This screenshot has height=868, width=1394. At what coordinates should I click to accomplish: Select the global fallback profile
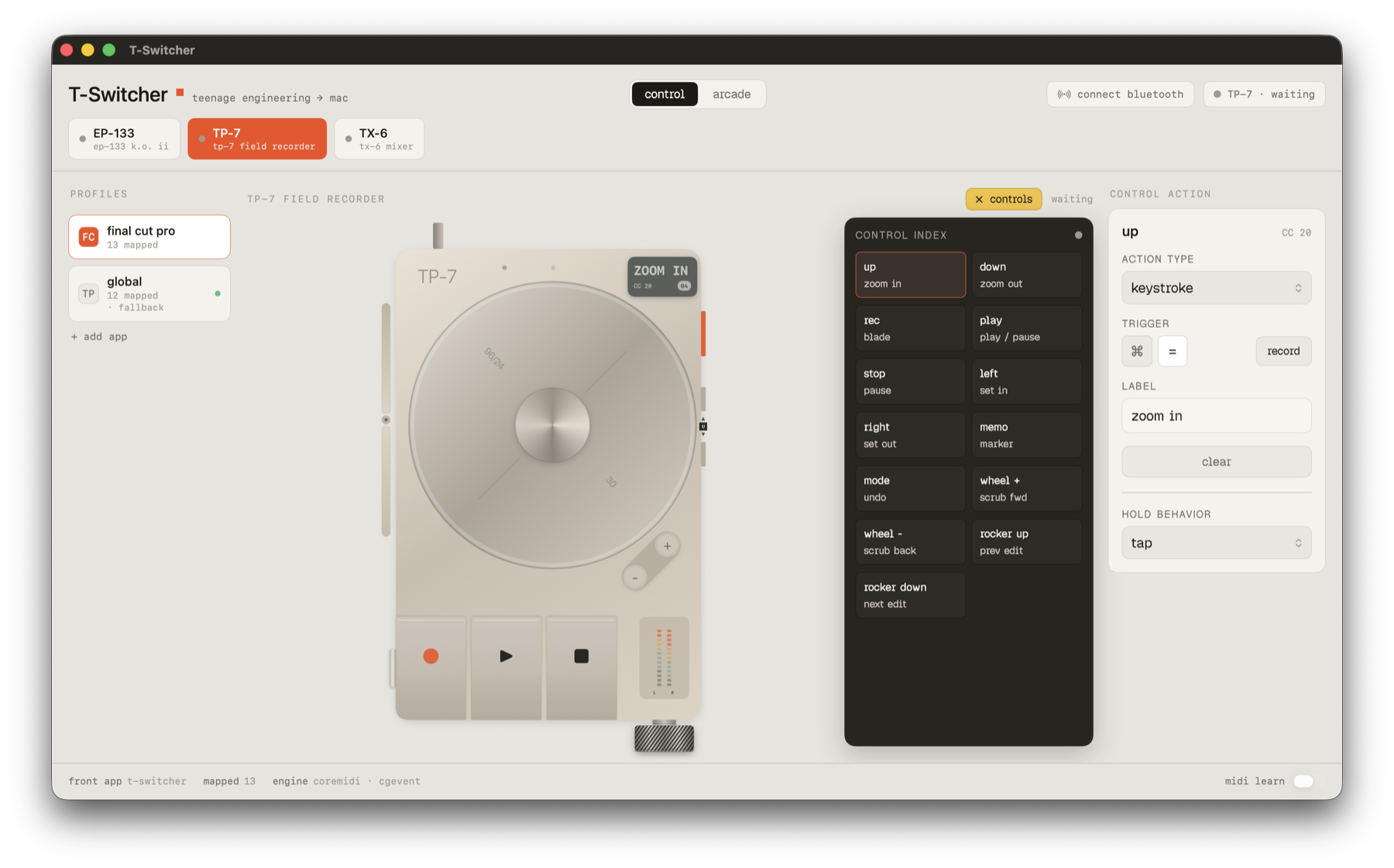149,293
